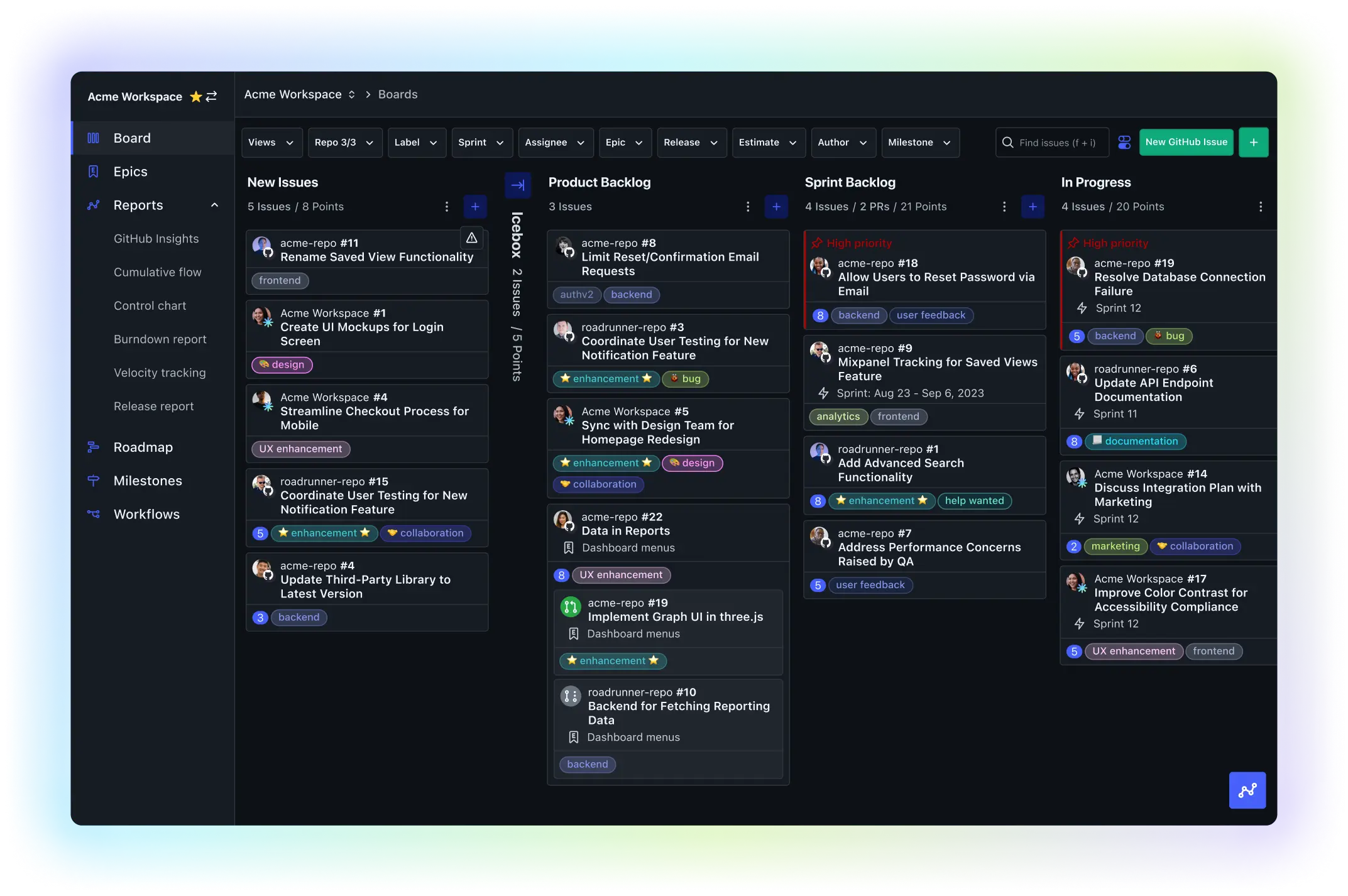Click the Milestones flag icon
This screenshot has width=1348, height=896.
(94, 481)
